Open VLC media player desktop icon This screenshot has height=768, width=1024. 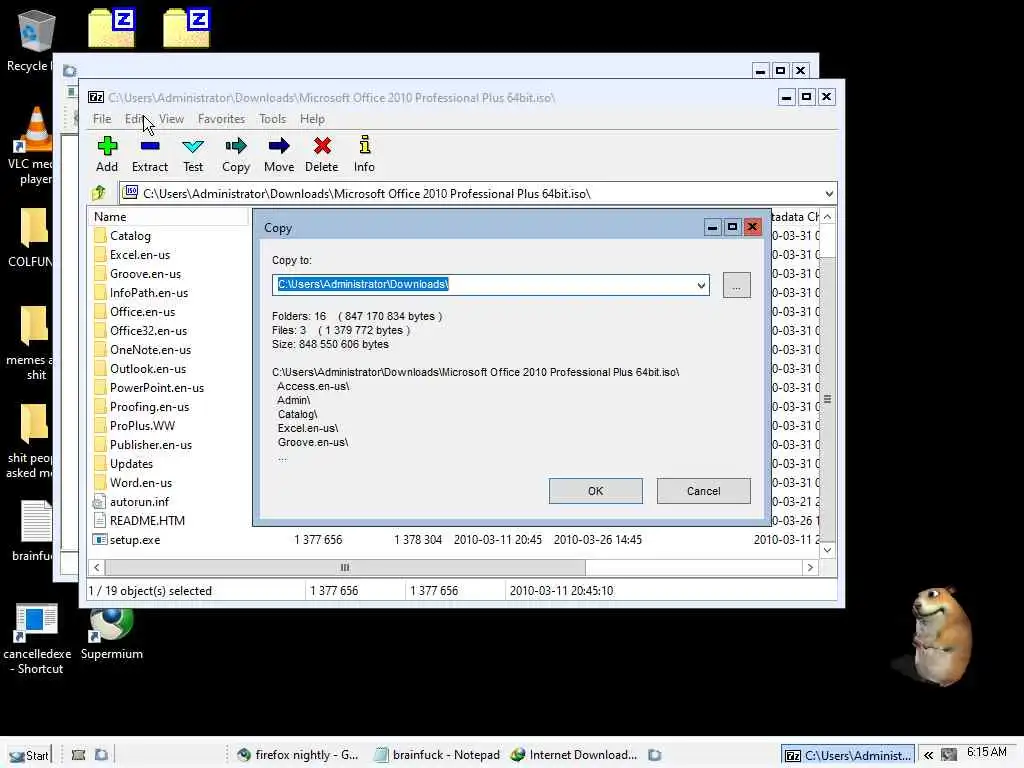pyautogui.click(x=35, y=129)
